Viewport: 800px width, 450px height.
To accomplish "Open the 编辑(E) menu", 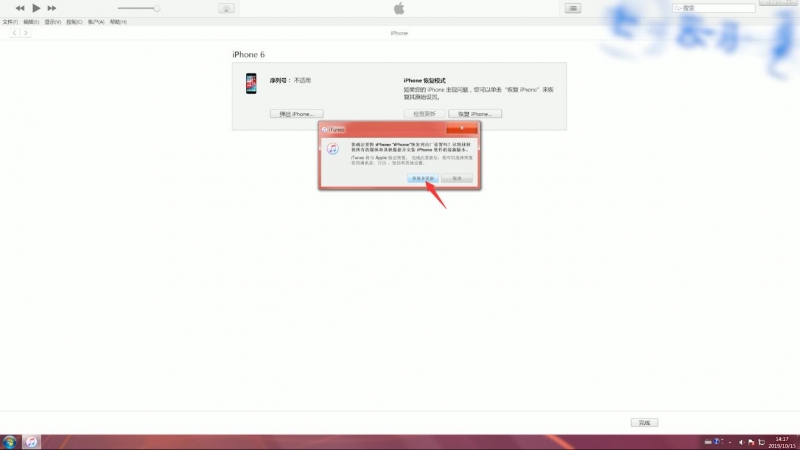I will click(x=31, y=22).
